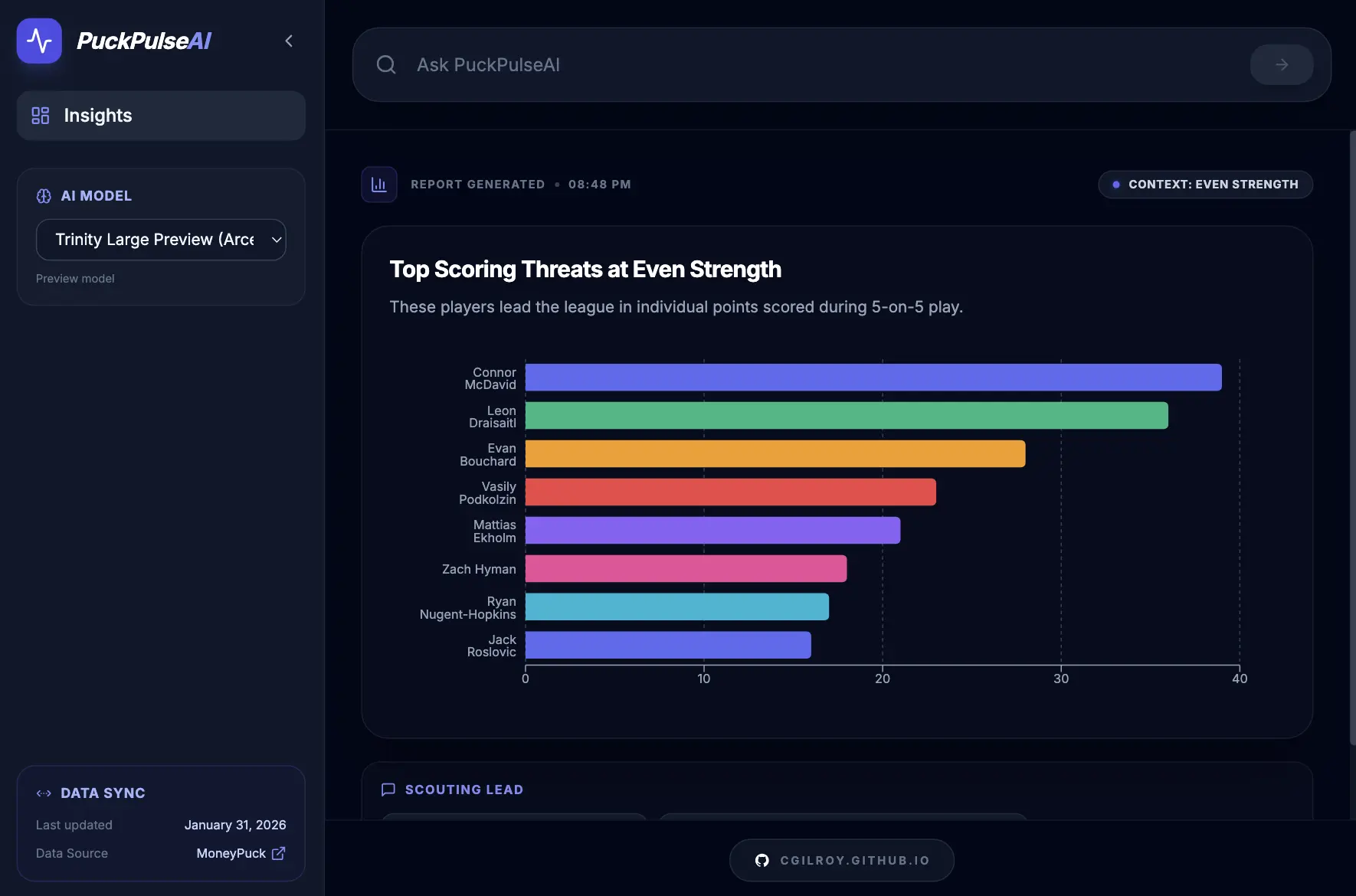The image size is (1356, 896).
Task: Click the Insights grid icon
Action: coord(41,116)
